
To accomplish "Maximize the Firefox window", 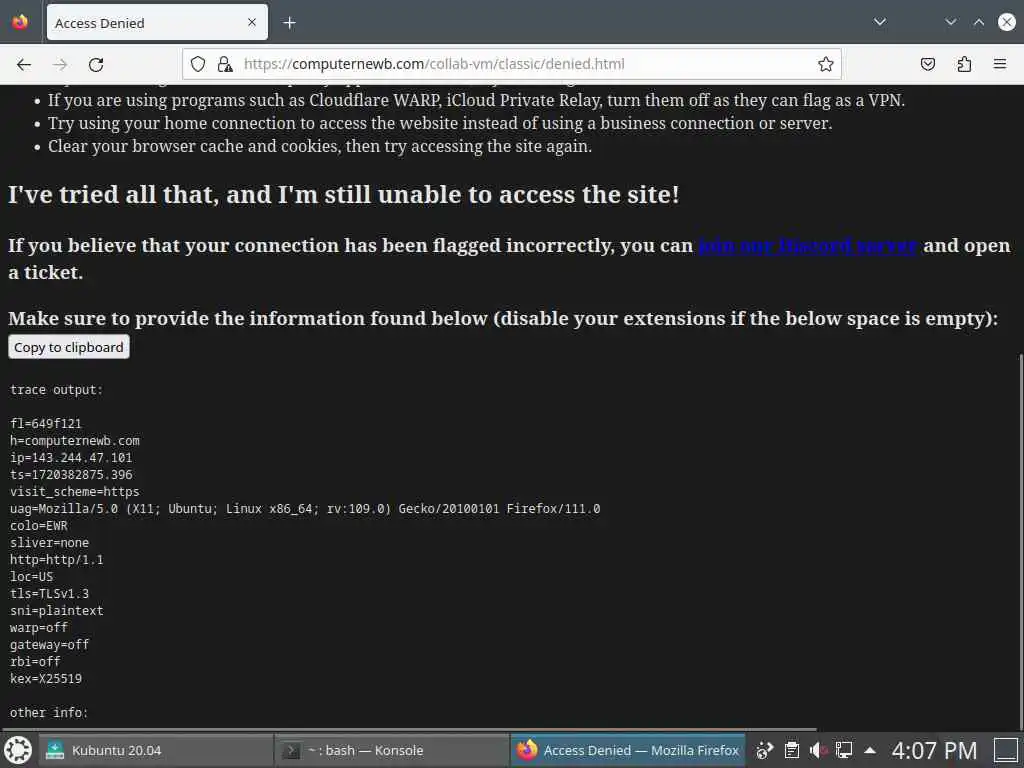I will [979, 22].
